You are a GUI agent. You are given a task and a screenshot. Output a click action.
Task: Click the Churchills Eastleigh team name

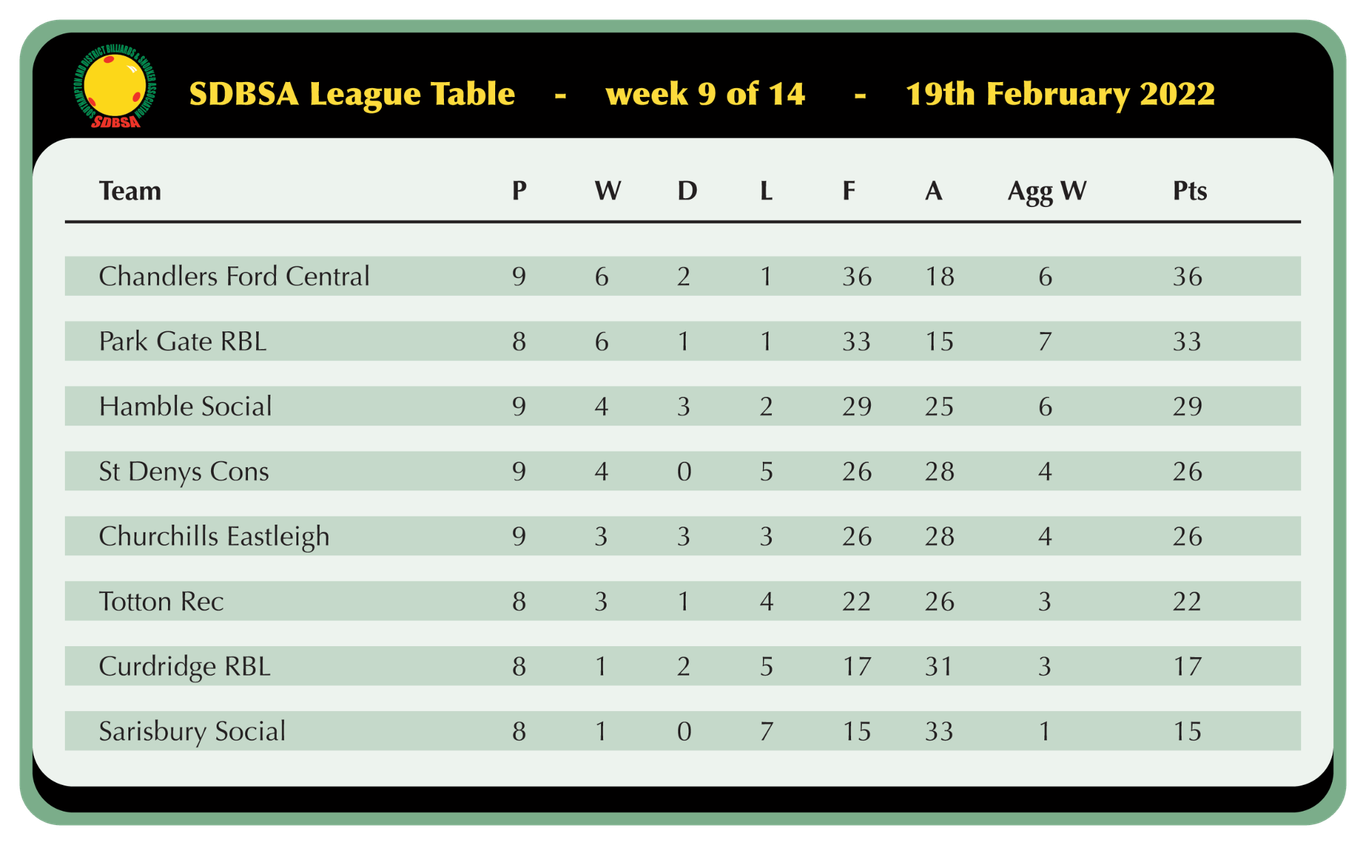pos(214,536)
